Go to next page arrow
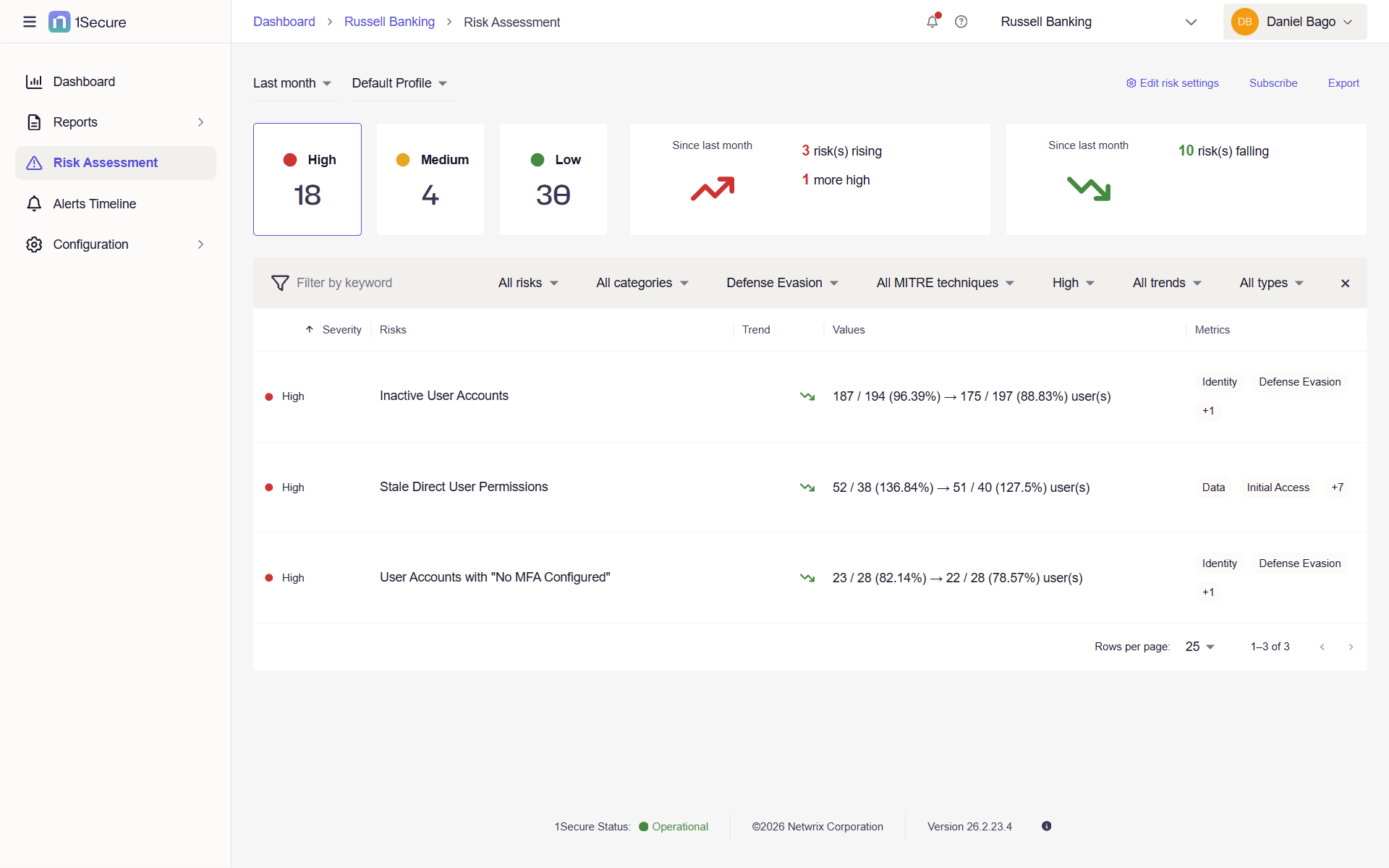The image size is (1389, 868). (x=1351, y=647)
